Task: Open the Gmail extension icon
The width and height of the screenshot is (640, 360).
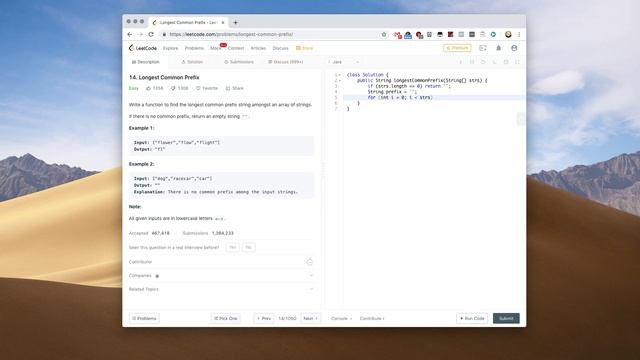Action: (398, 35)
